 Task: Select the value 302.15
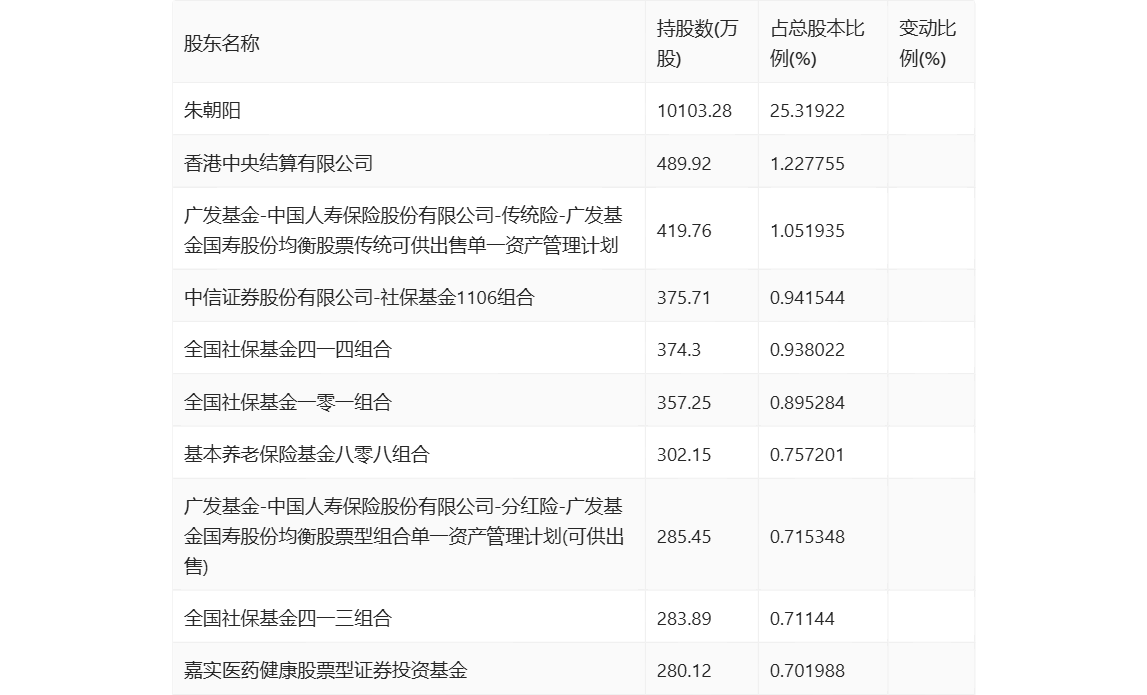tap(683, 454)
